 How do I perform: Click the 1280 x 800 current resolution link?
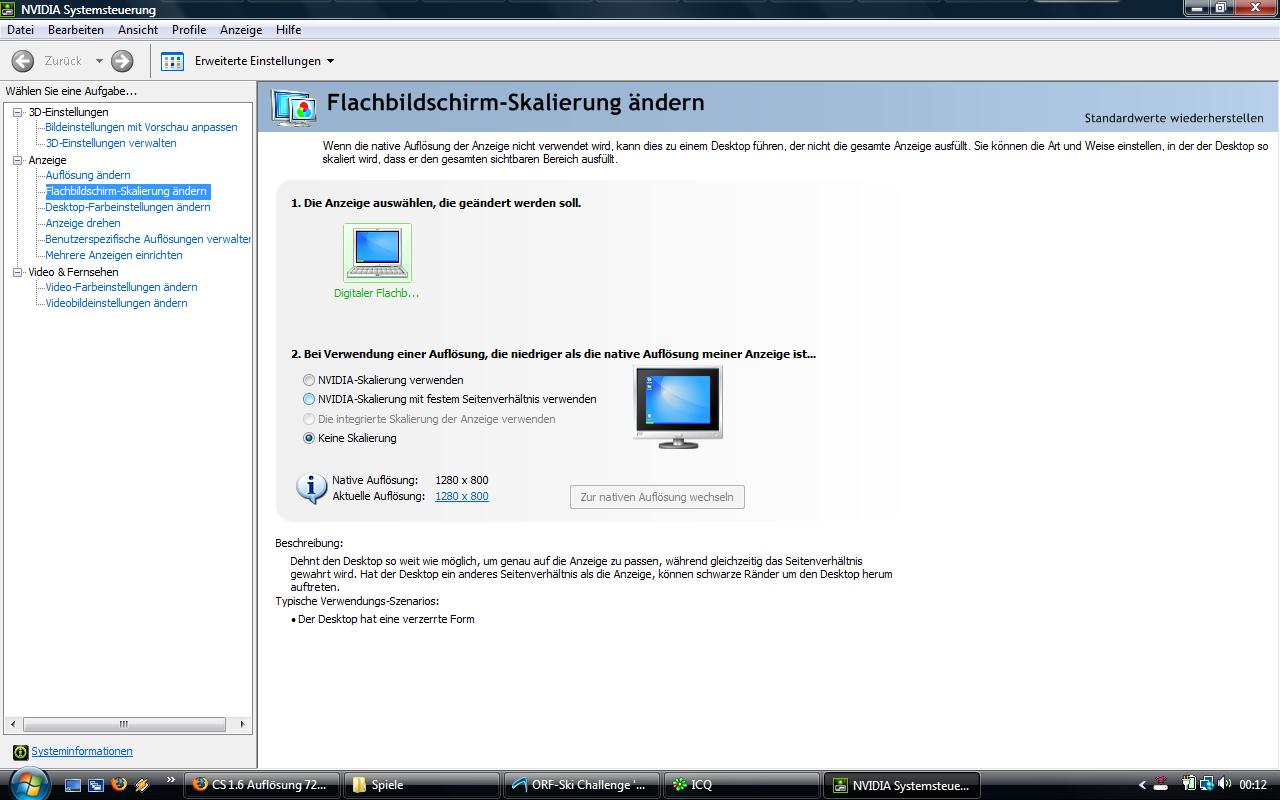462,496
